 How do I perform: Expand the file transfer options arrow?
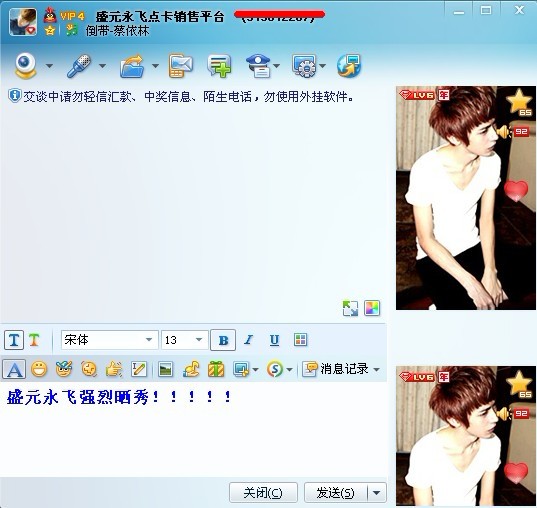[x=155, y=65]
